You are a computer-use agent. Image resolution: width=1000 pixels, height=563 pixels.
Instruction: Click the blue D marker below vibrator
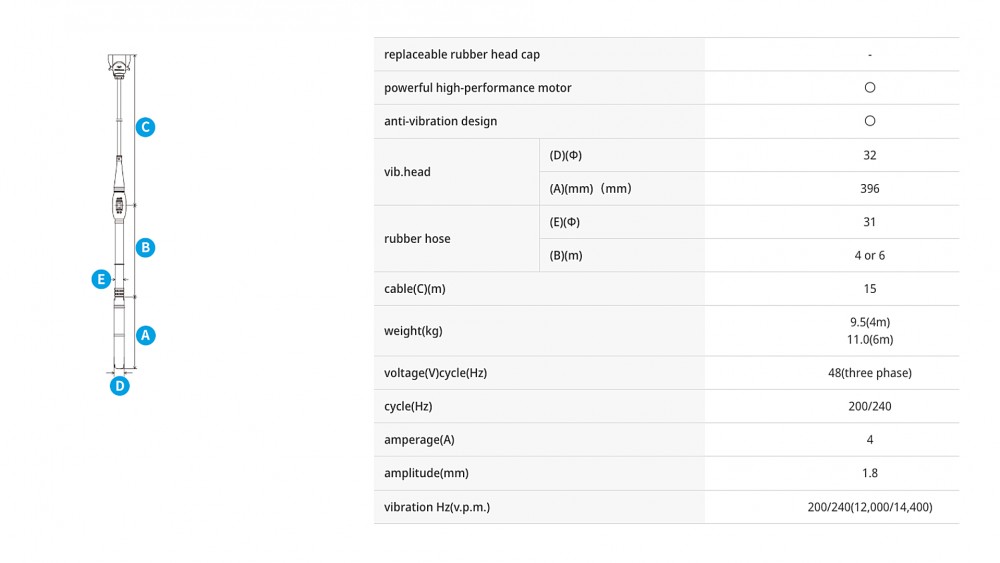(x=120, y=385)
